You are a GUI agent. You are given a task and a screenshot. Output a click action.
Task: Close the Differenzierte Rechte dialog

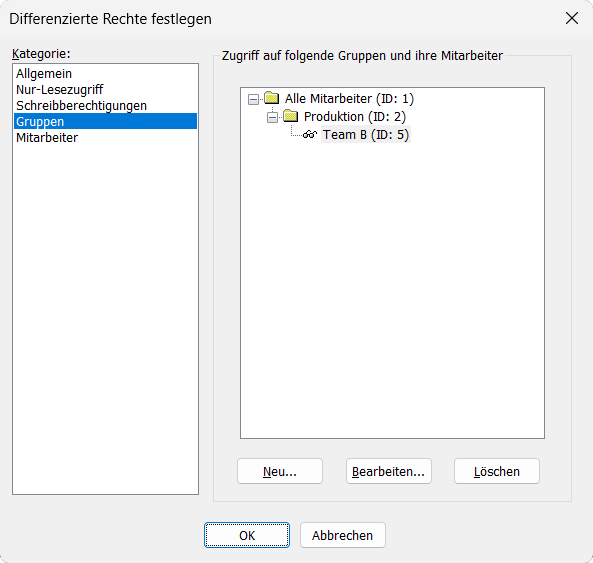pos(572,18)
